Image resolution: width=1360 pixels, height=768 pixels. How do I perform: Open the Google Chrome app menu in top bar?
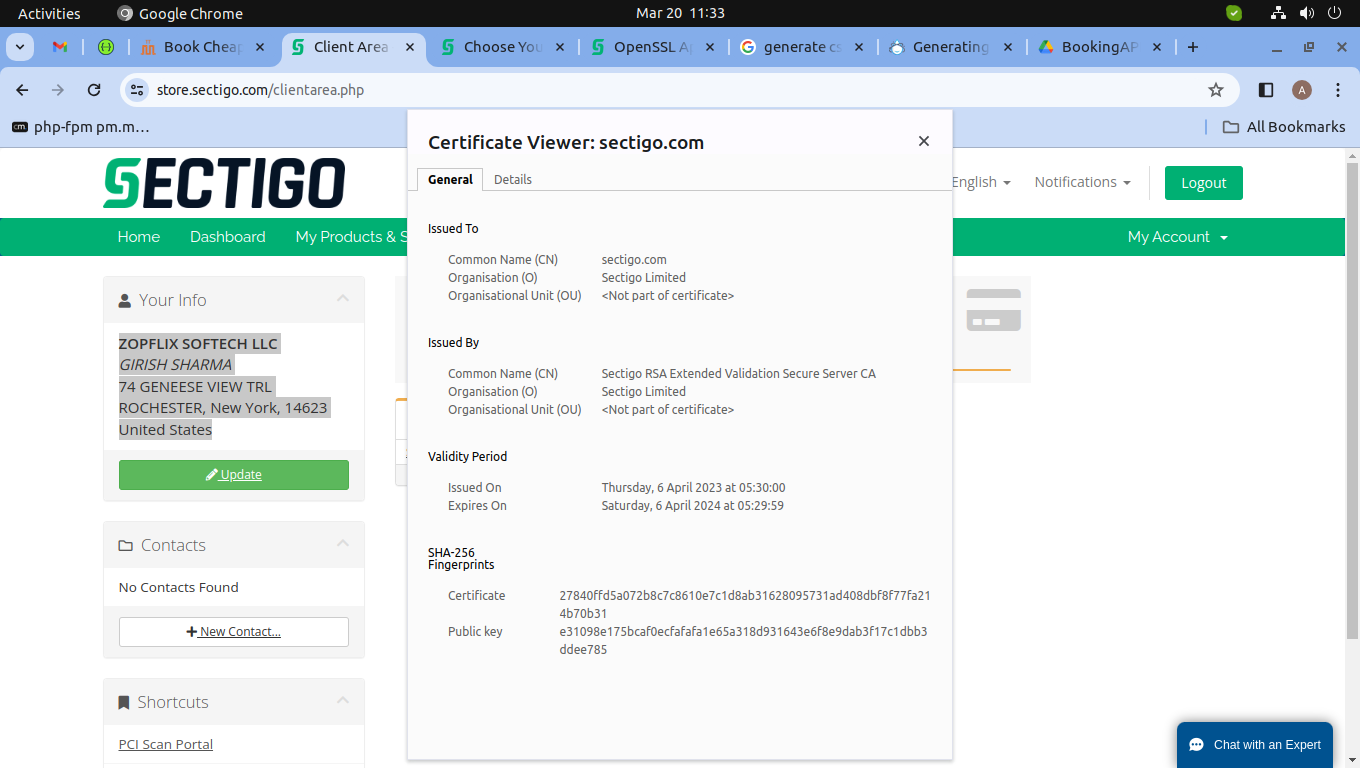tap(180, 13)
